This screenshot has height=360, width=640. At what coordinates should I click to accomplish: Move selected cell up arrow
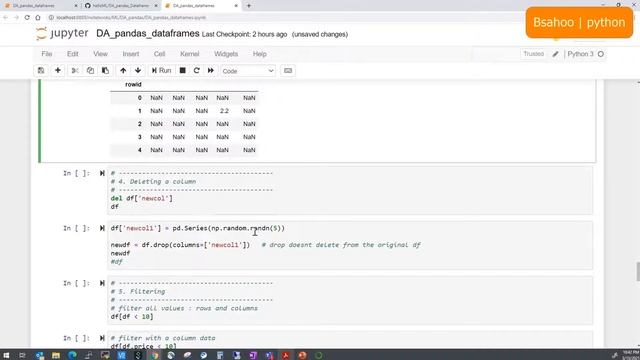coord(123,71)
